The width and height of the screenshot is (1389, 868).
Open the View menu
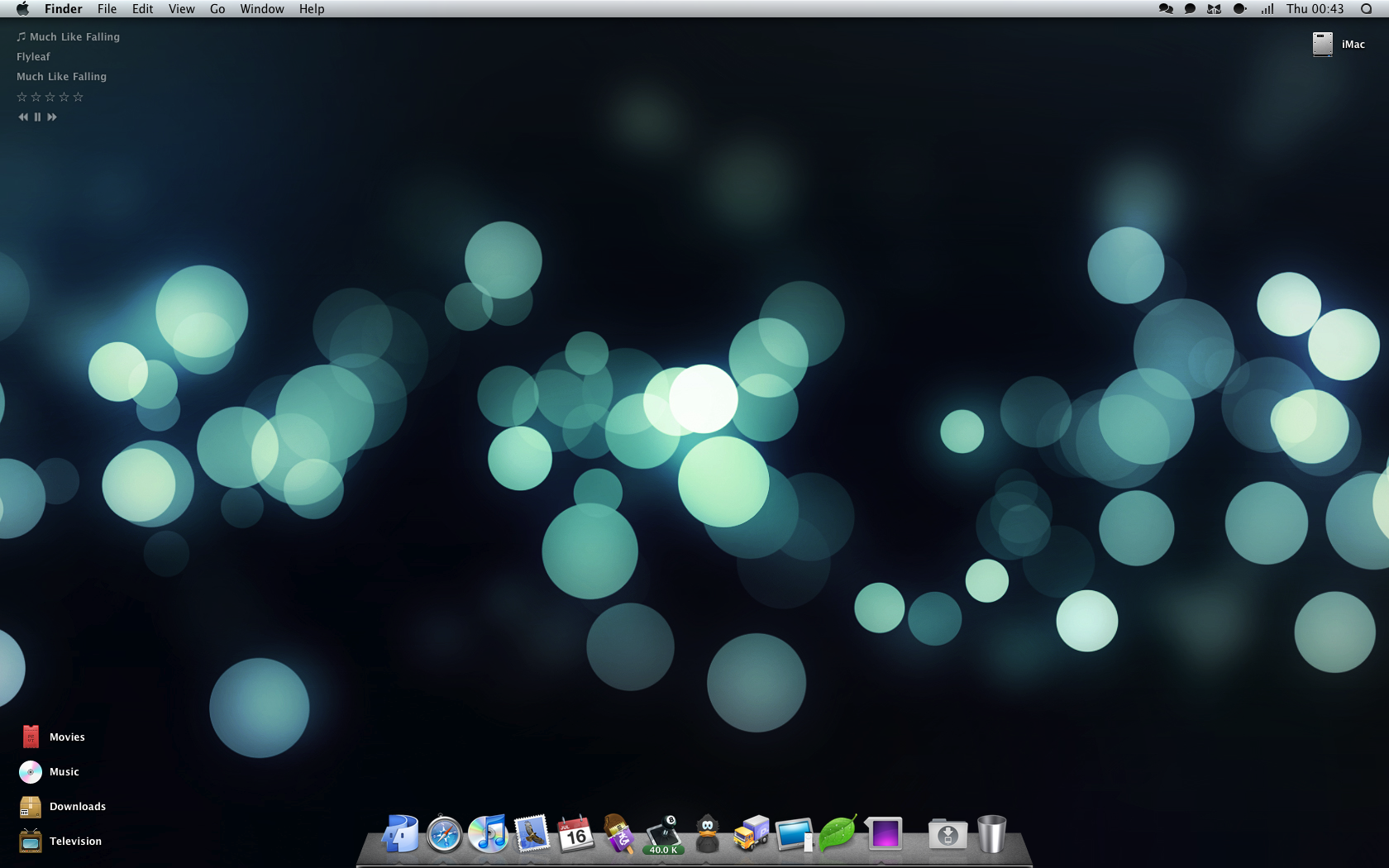[x=181, y=9]
